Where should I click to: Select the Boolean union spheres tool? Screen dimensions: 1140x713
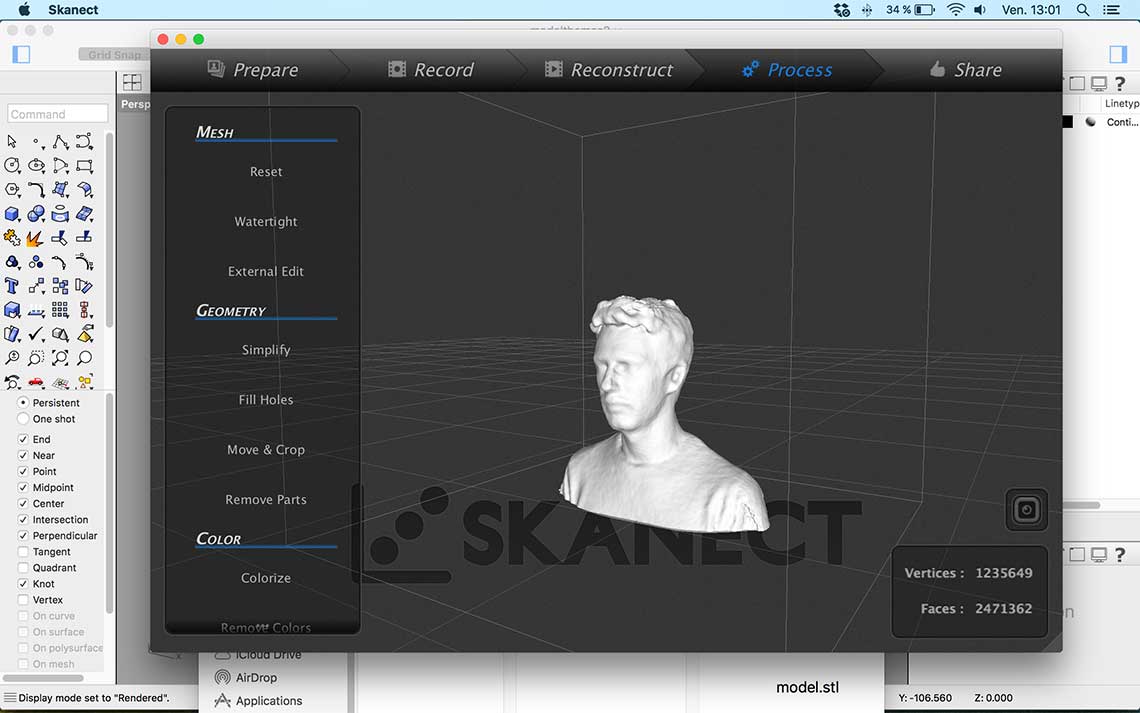click(36, 214)
